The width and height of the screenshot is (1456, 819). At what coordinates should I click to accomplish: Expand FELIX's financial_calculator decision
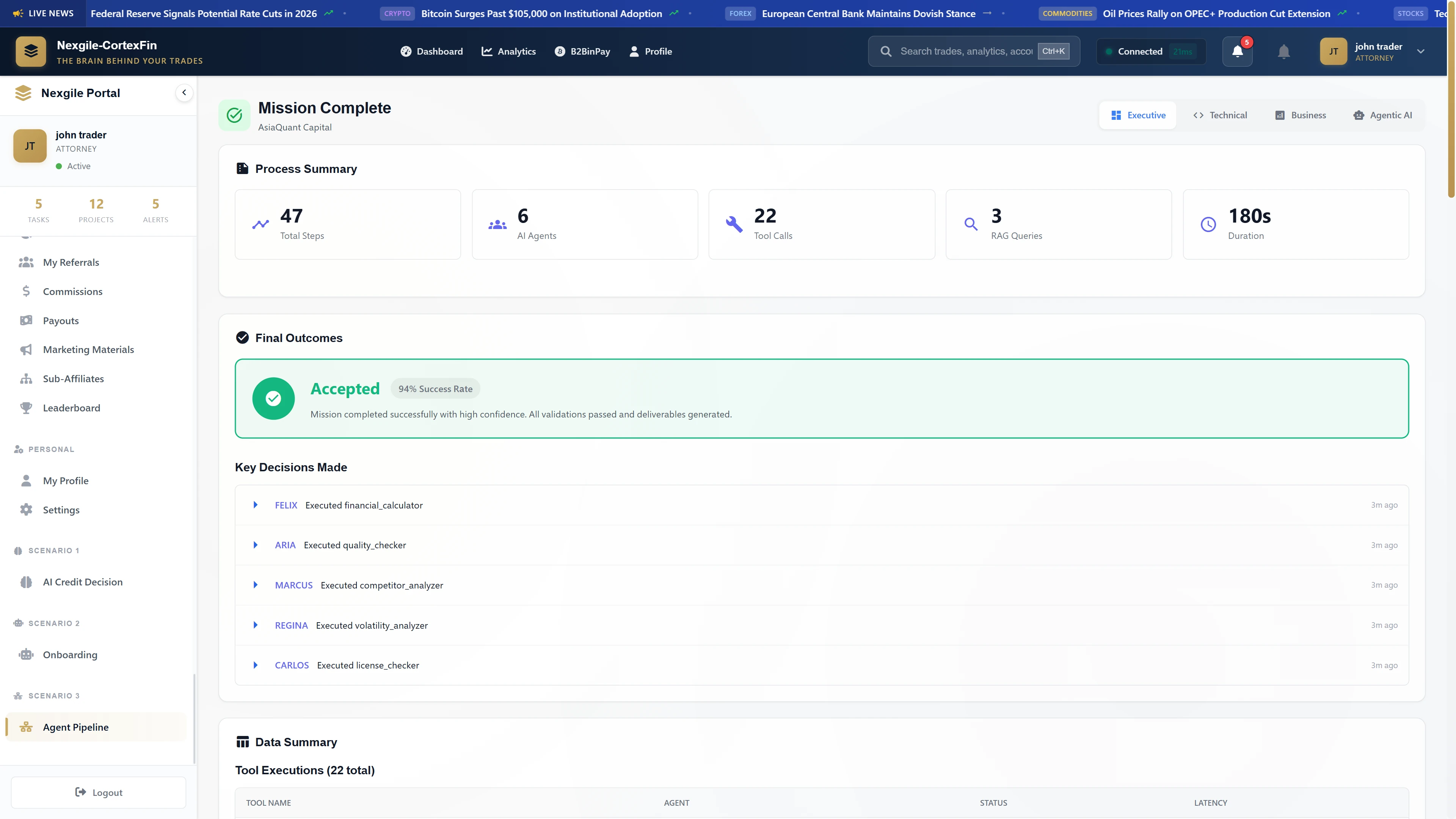(256, 505)
